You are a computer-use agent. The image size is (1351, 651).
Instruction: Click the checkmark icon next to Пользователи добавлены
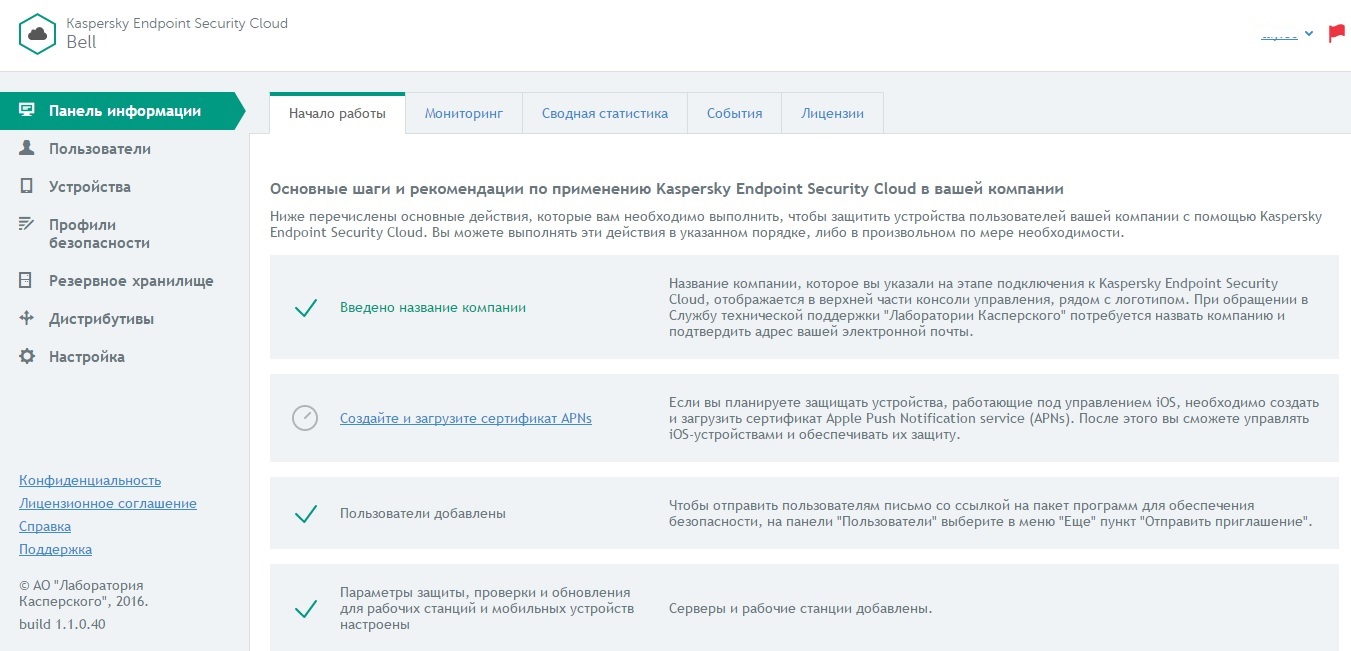click(x=306, y=514)
